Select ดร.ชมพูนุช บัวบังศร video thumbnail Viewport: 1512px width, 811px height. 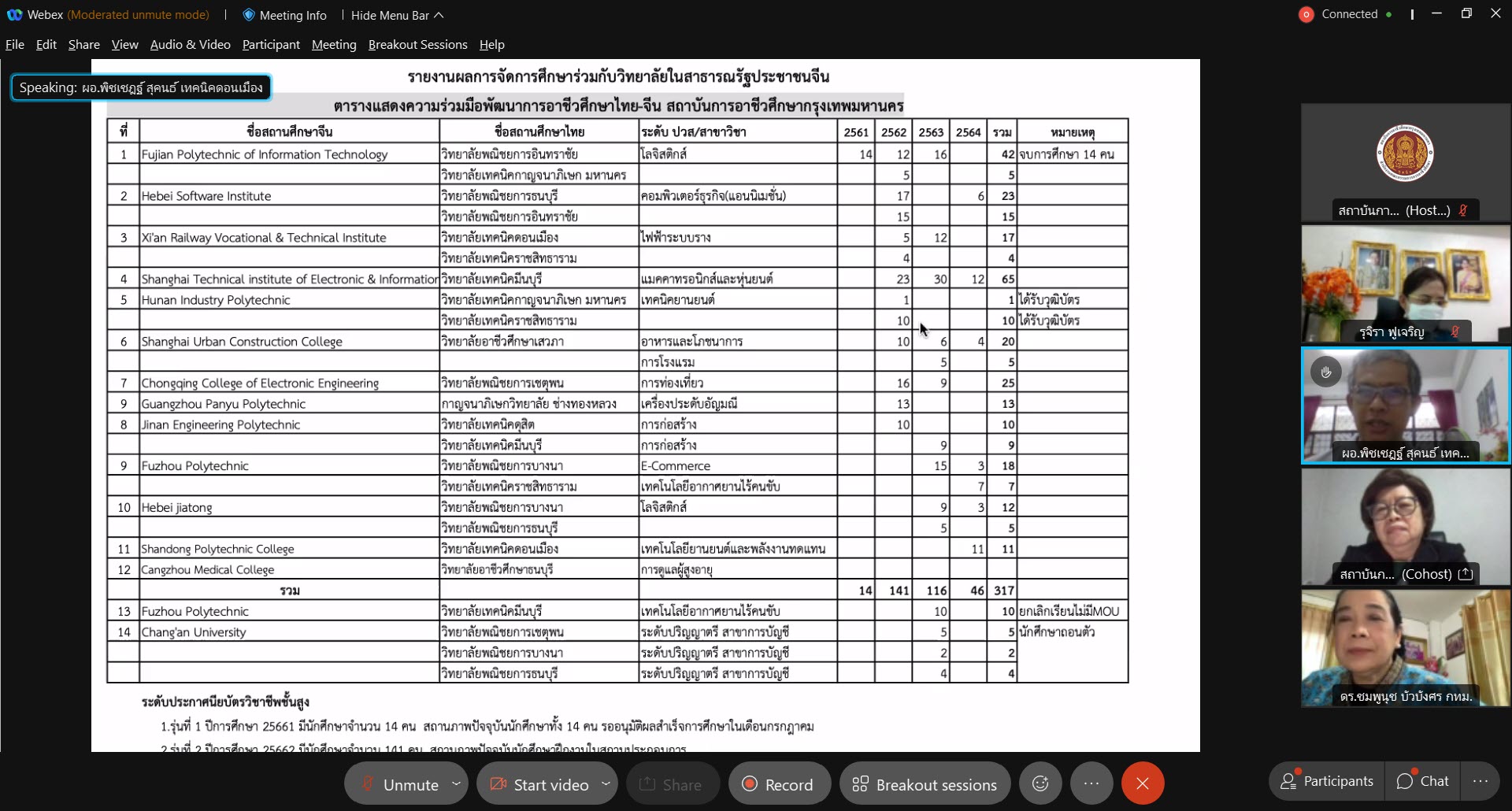coord(1406,648)
